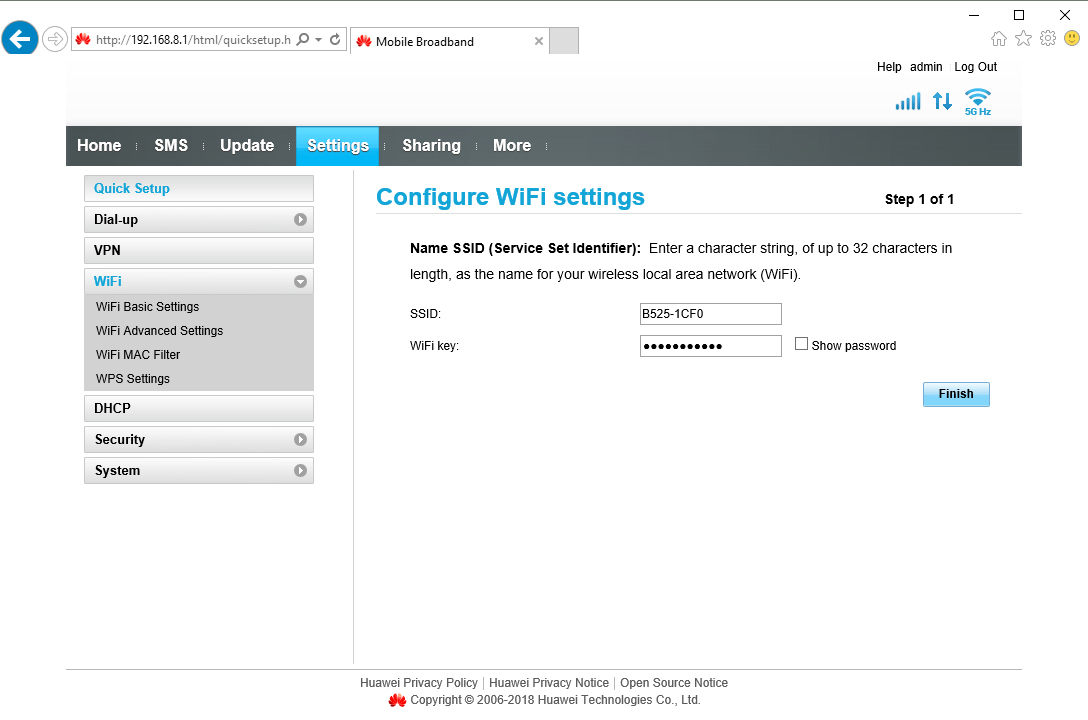Open the browser home page icon
The image size is (1088, 720).
(x=999, y=38)
